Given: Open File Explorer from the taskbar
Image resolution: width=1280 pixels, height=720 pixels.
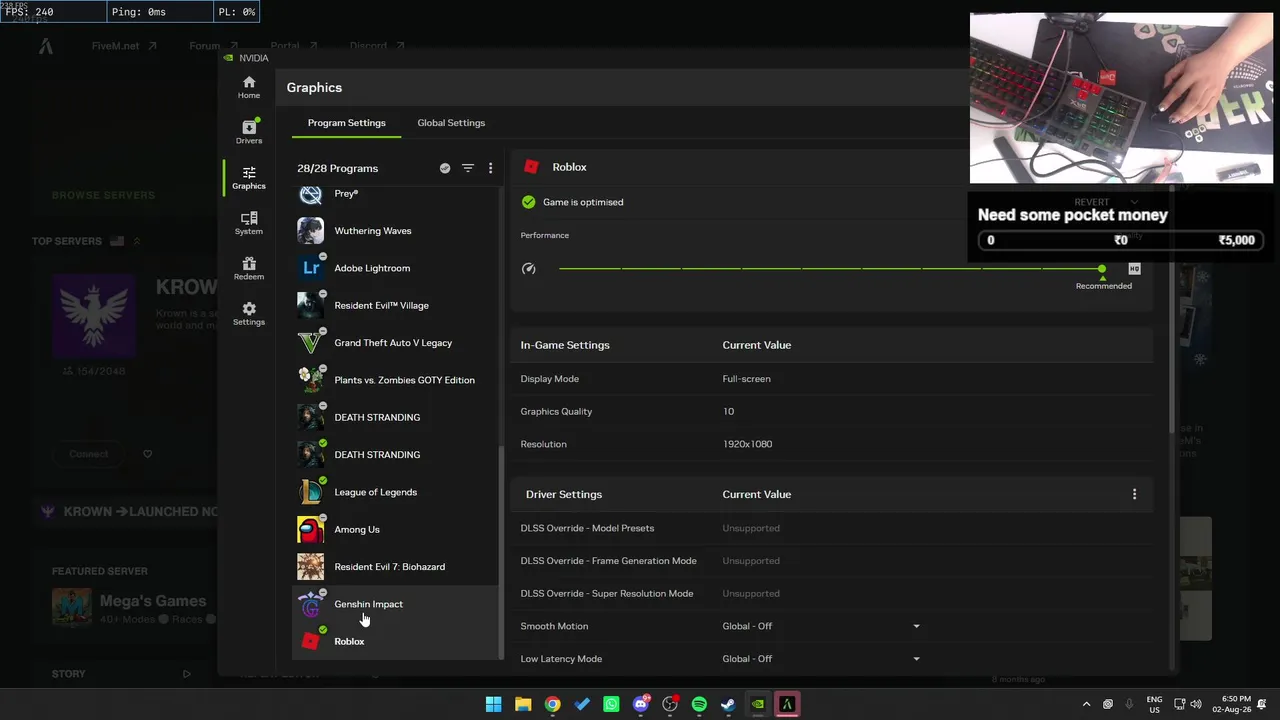Looking at the screenshot, I should click(523, 704).
